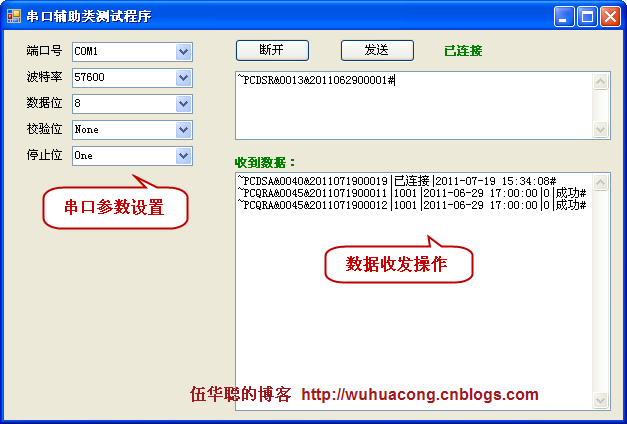
Task: Open the 停止位 One dropdown
Action: coord(183,155)
